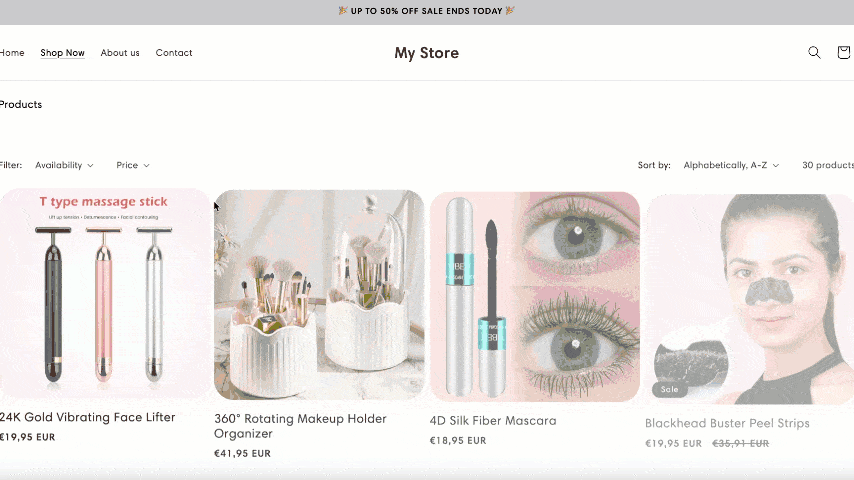The image size is (854, 480).
Task: Go to the Home menu item
Action: tap(11, 53)
